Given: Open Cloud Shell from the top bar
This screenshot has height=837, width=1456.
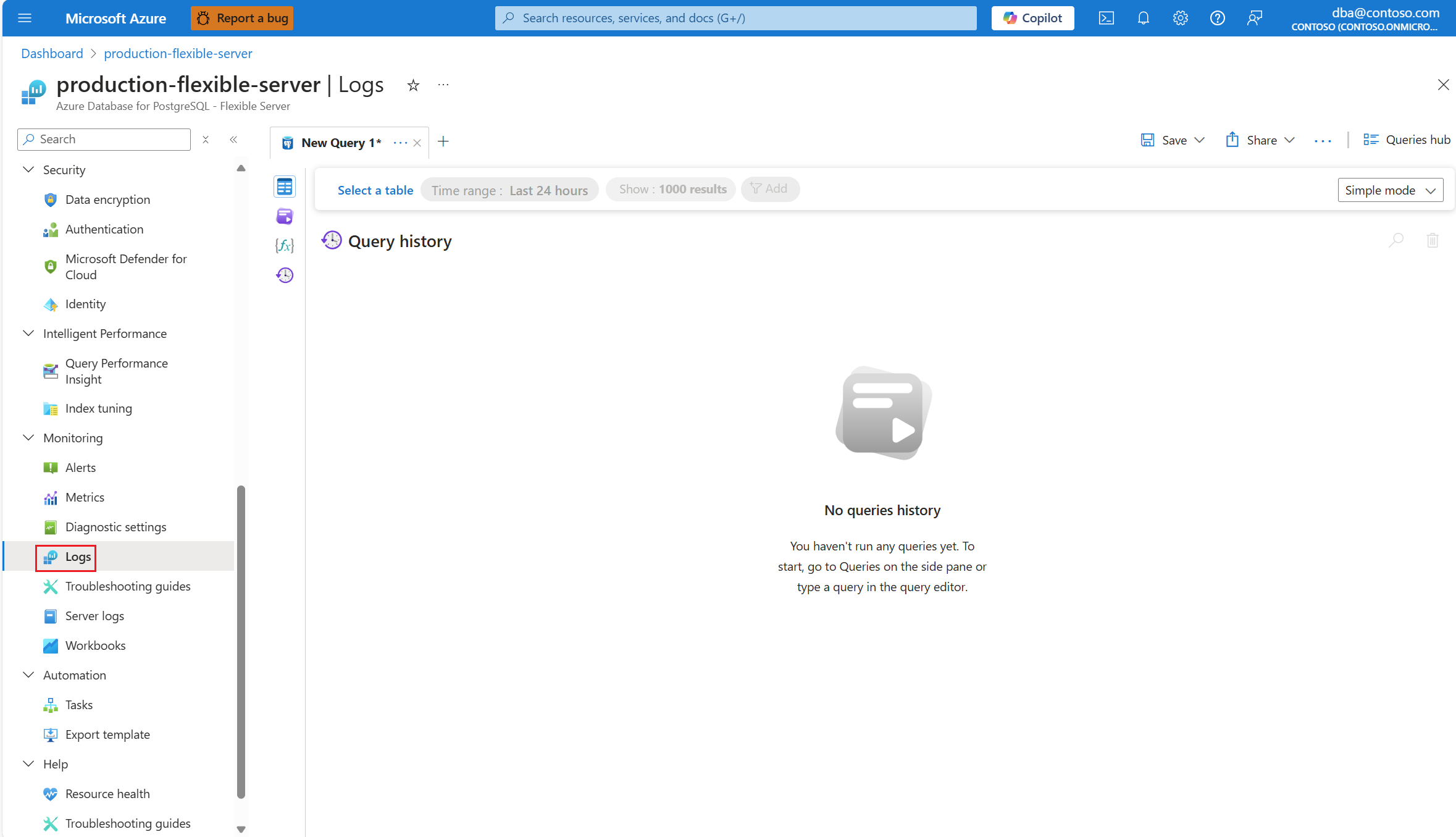Looking at the screenshot, I should coord(1106,18).
